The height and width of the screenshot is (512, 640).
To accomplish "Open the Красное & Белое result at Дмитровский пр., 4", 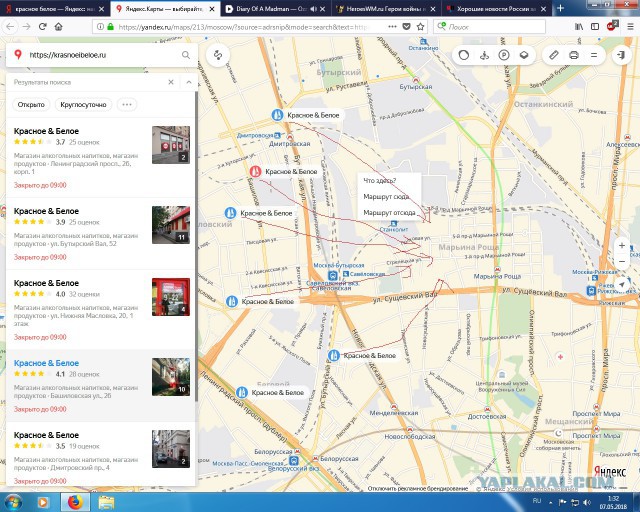I will pyautogui.click(x=101, y=454).
